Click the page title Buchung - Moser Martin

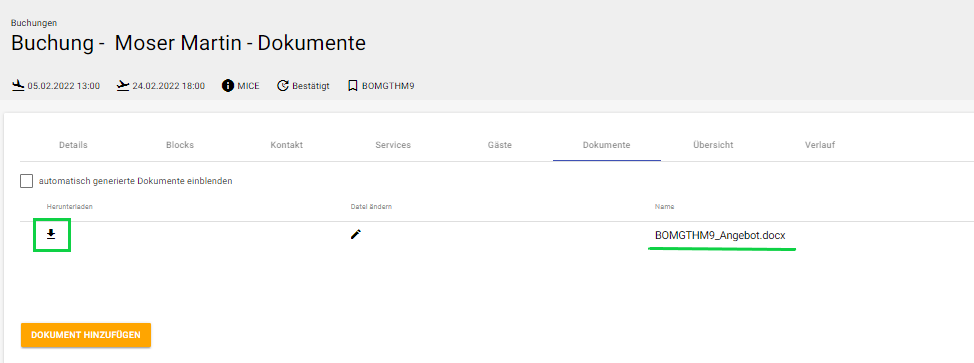pos(188,44)
